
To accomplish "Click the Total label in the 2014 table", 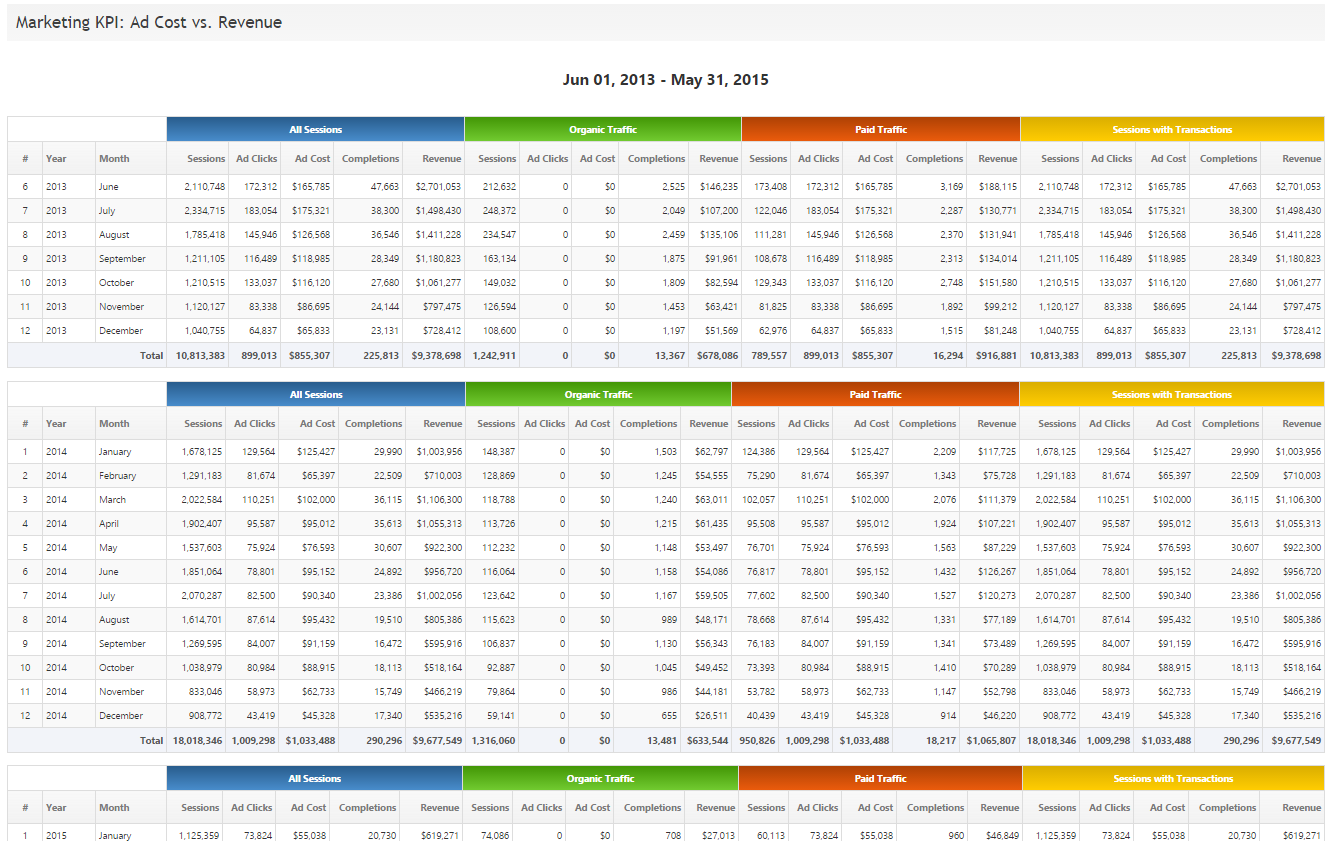I will click(x=151, y=741).
